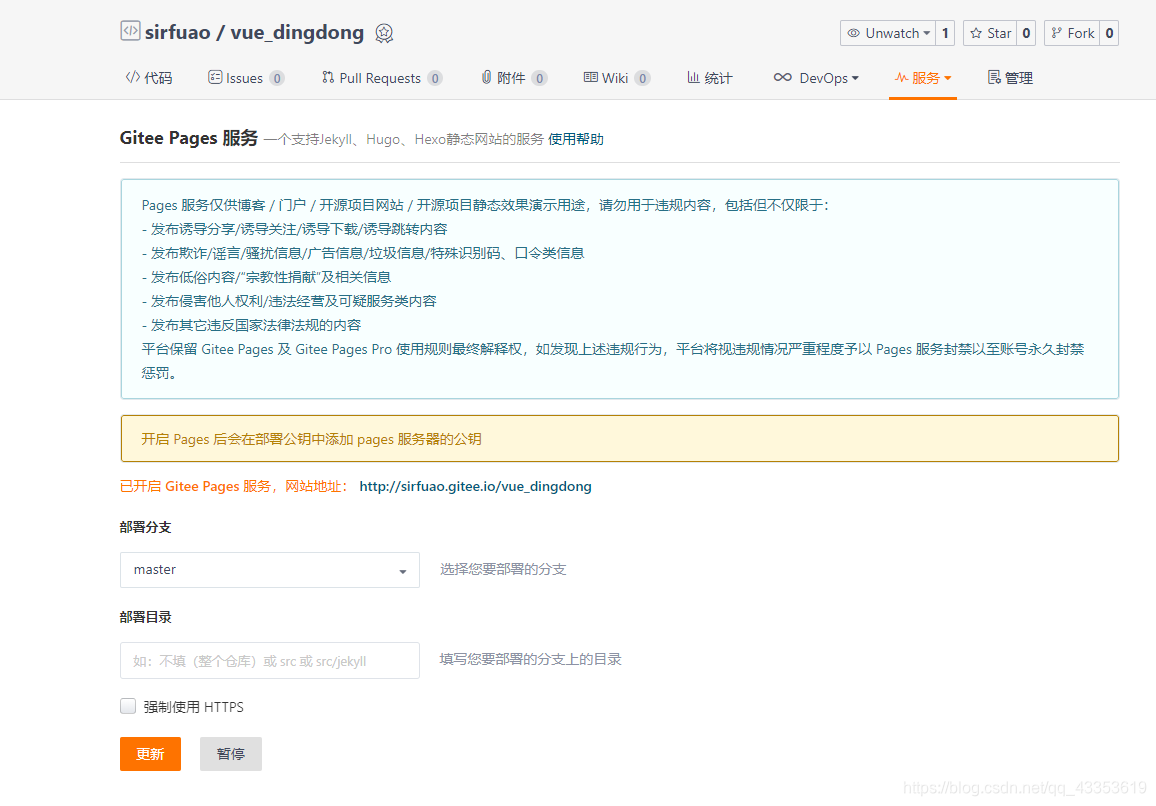
Task: Open the Pull Requests tab
Action: 382,78
